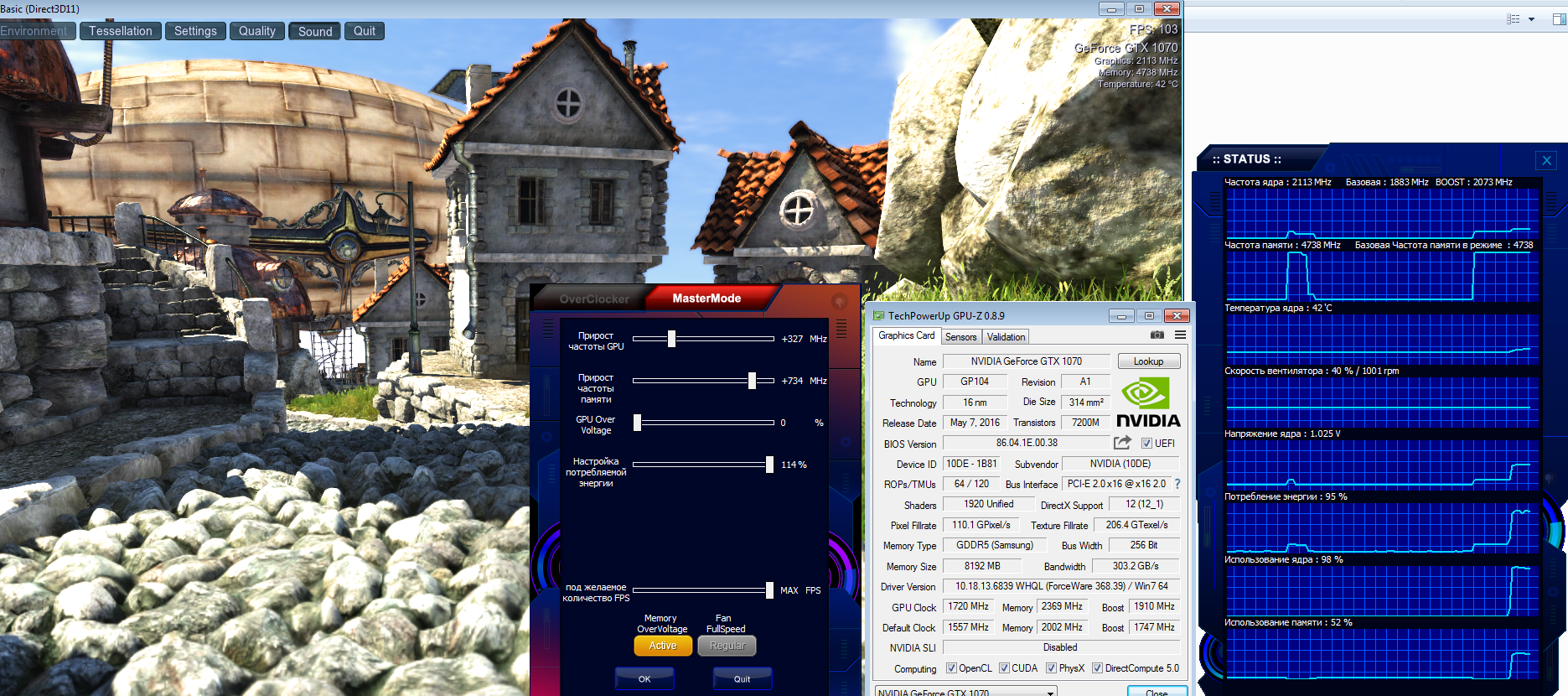Click the "114 %" power value
Viewport: 1568px width, 696px height.
794,465
